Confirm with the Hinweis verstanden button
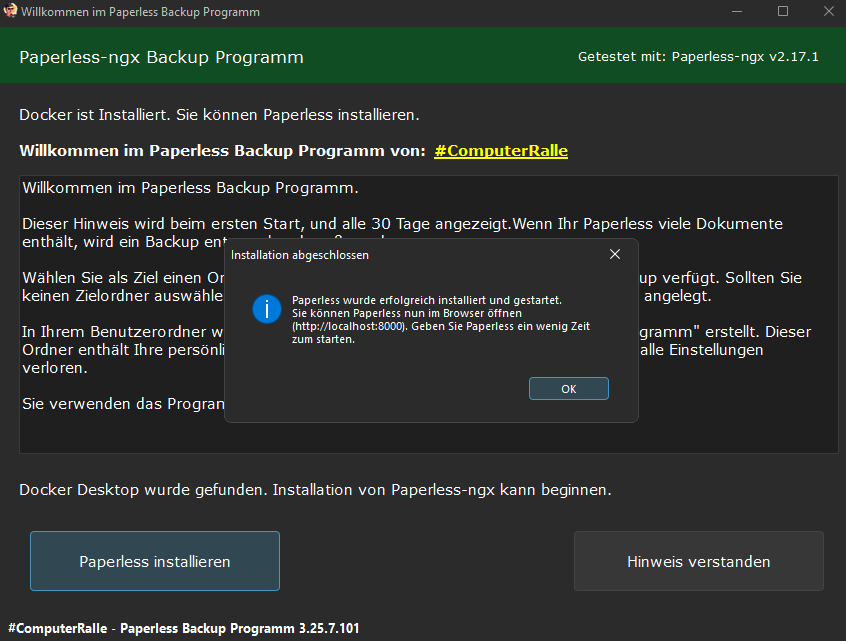This screenshot has height=641, width=846. (698, 561)
